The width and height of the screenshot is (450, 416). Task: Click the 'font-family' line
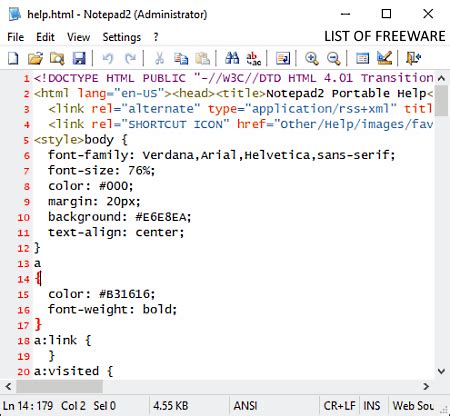click(222, 155)
